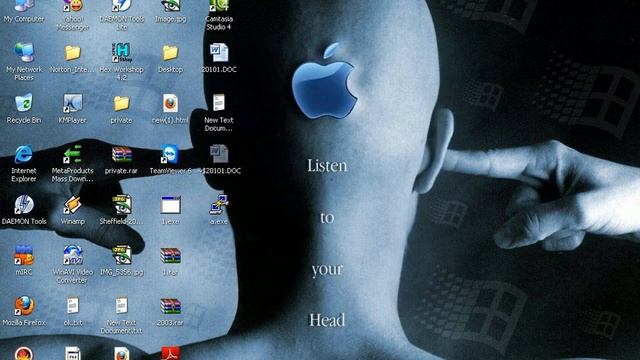Select the private folder icon
This screenshot has height=360, width=640.
coord(122,103)
